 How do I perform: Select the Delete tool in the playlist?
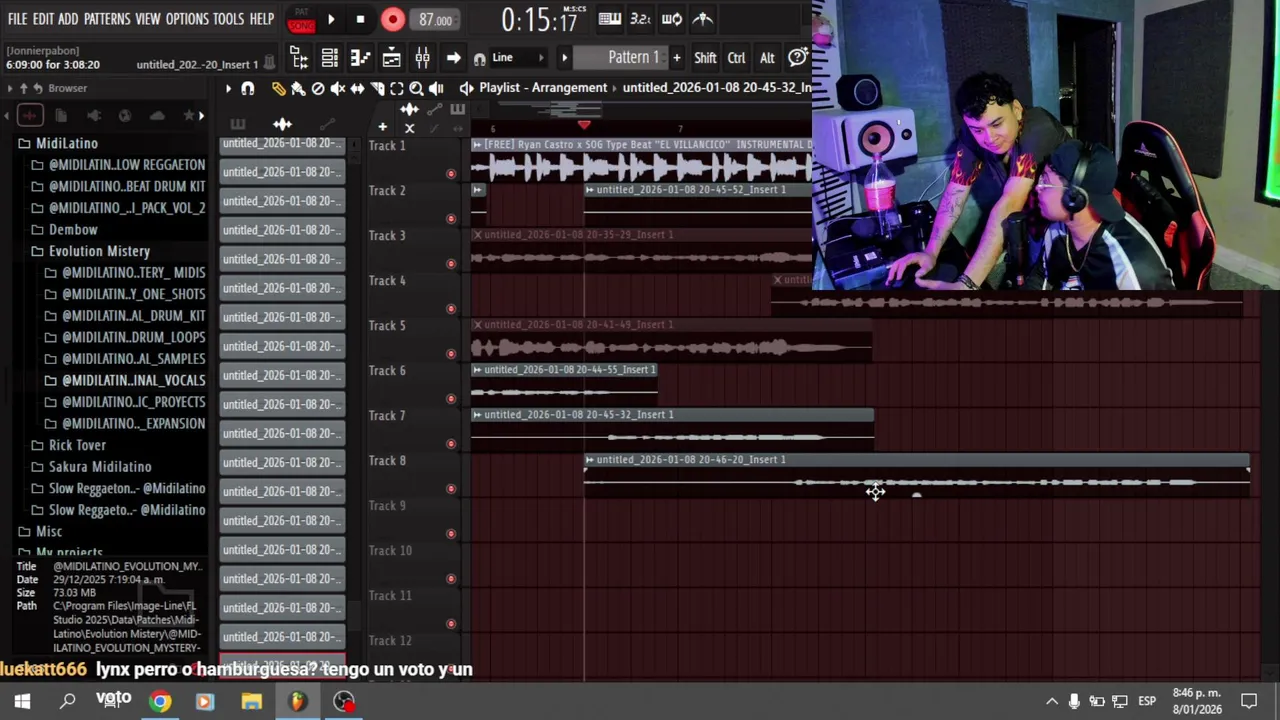click(318, 88)
